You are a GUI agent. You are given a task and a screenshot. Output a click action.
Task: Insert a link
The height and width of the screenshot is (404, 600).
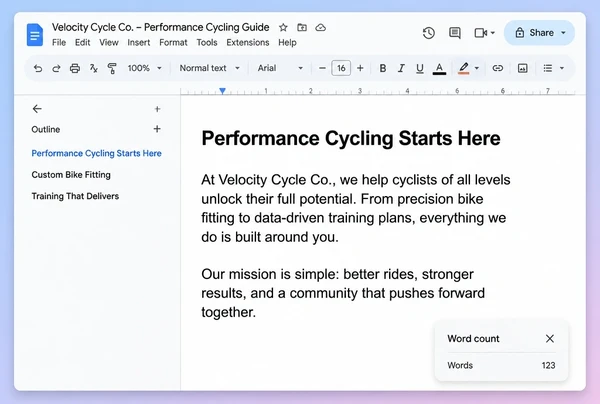[497, 68]
